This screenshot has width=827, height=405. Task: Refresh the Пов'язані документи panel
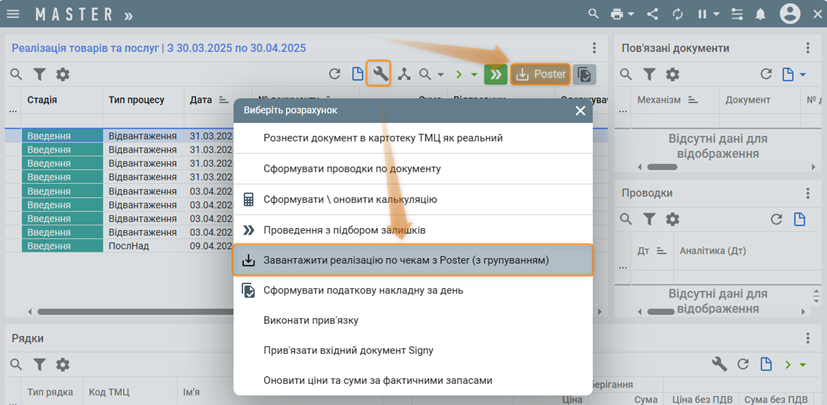(x=766, y=74)
